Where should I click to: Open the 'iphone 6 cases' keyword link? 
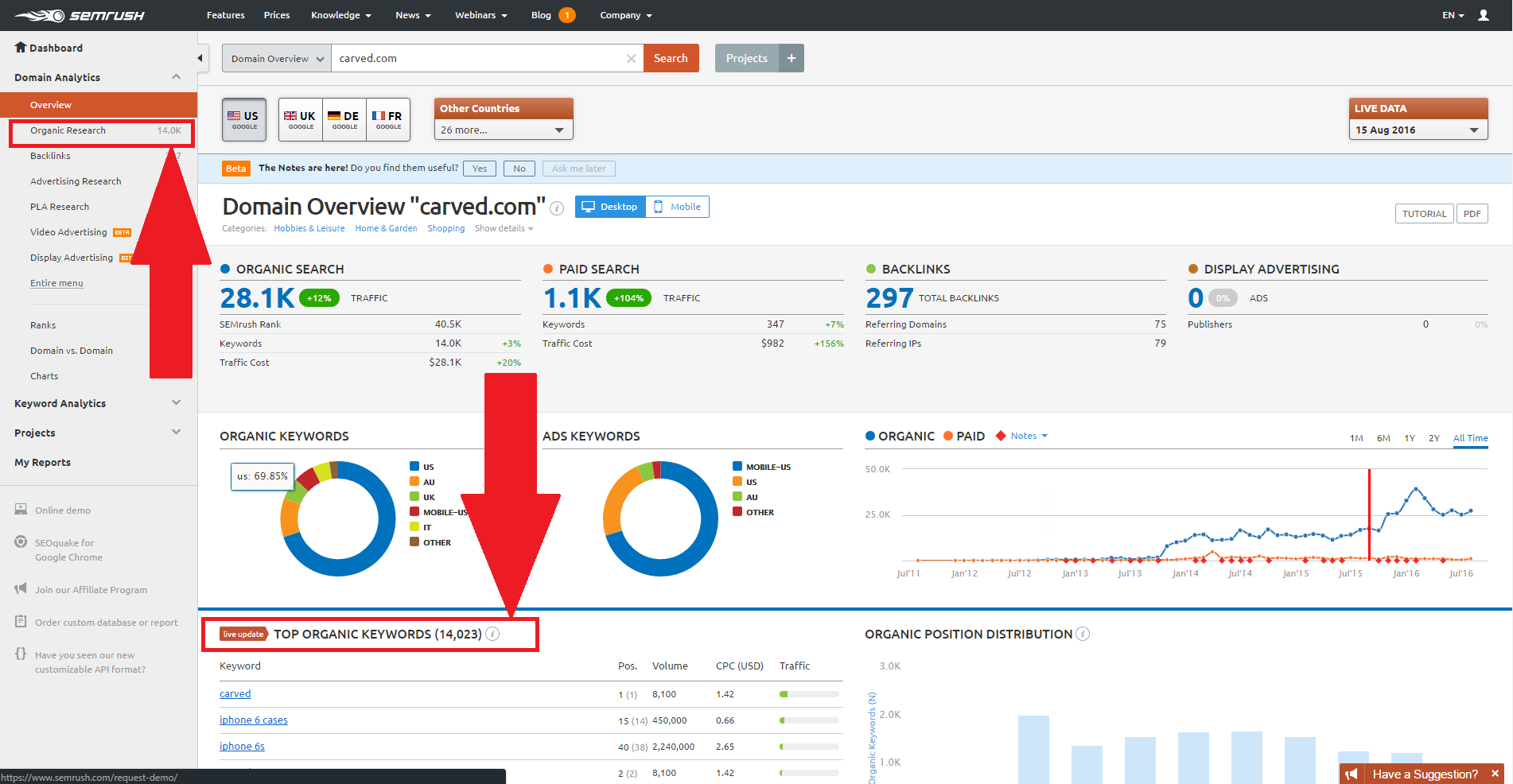pos(253,720)
